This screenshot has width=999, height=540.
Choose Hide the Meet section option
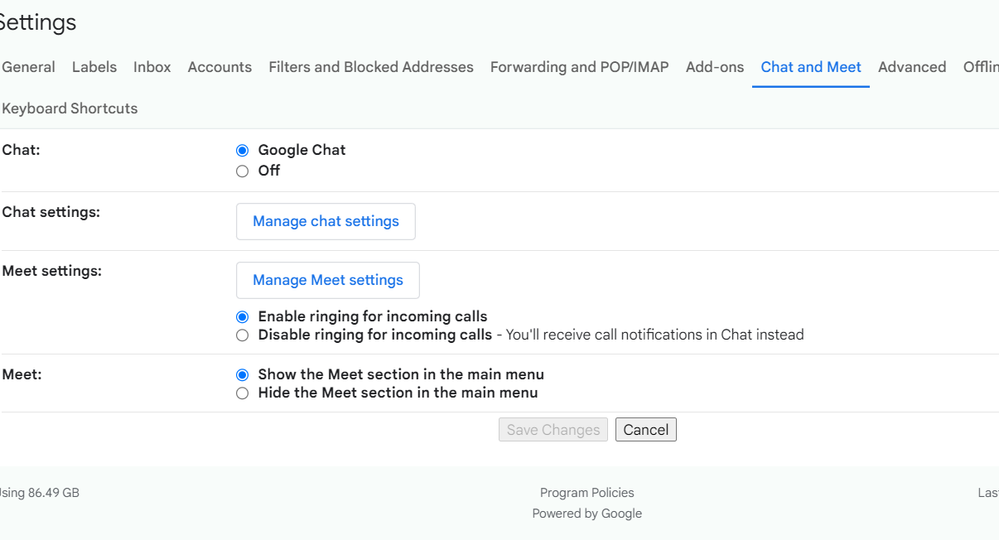[x=242, y=393]
